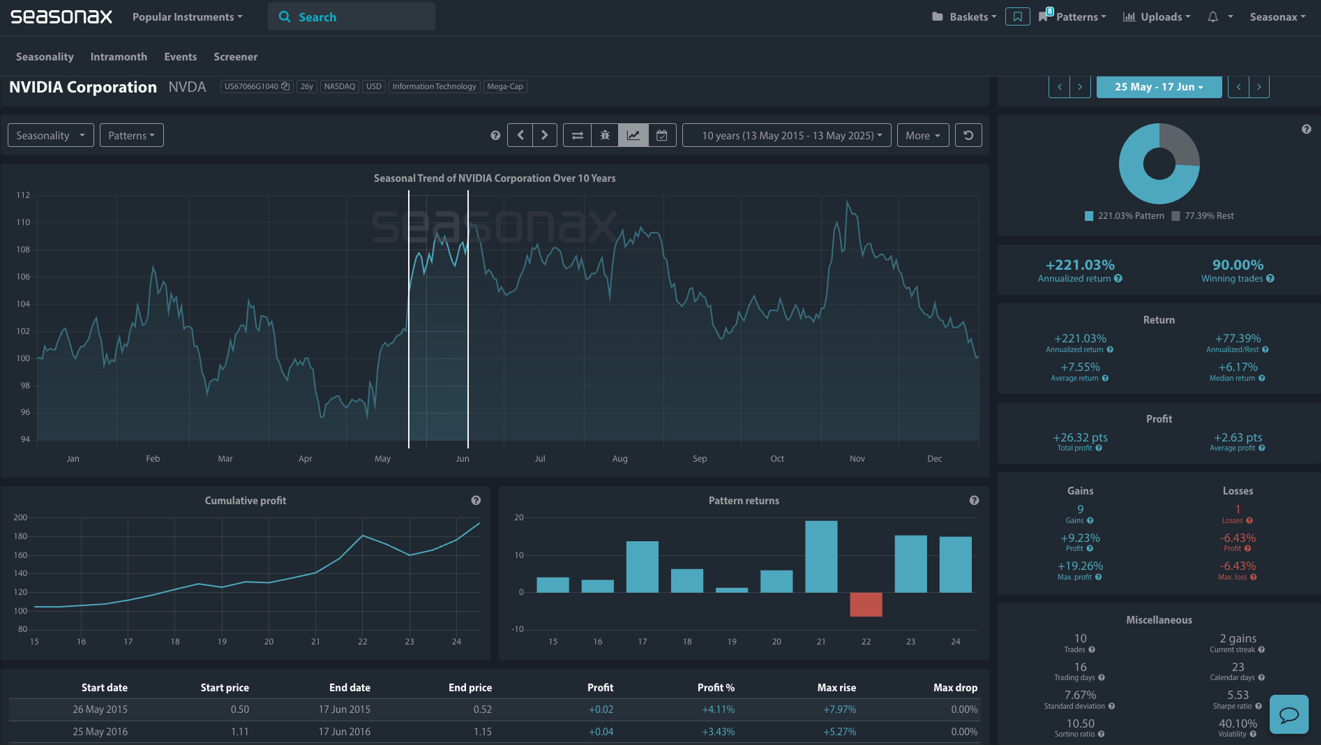Copy the ISIN US67066G1040 using the copy icon
The image size is (1321, 746).
285,87
